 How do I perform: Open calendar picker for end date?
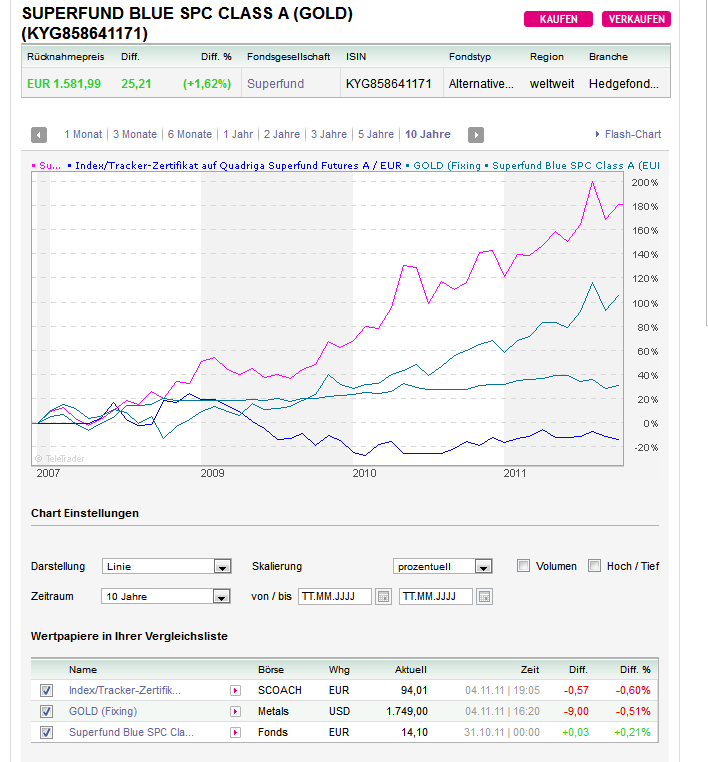click(x=484, y=596)
